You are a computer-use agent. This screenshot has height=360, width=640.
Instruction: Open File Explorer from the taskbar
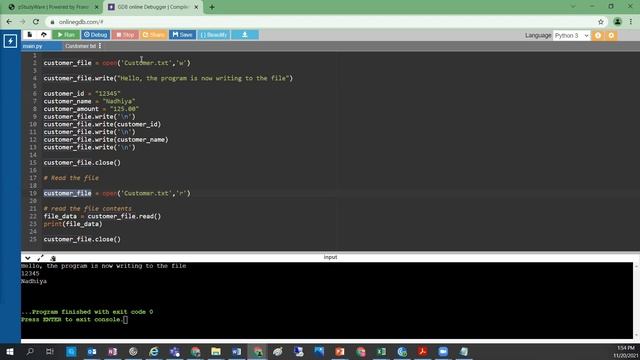point(216,351)
